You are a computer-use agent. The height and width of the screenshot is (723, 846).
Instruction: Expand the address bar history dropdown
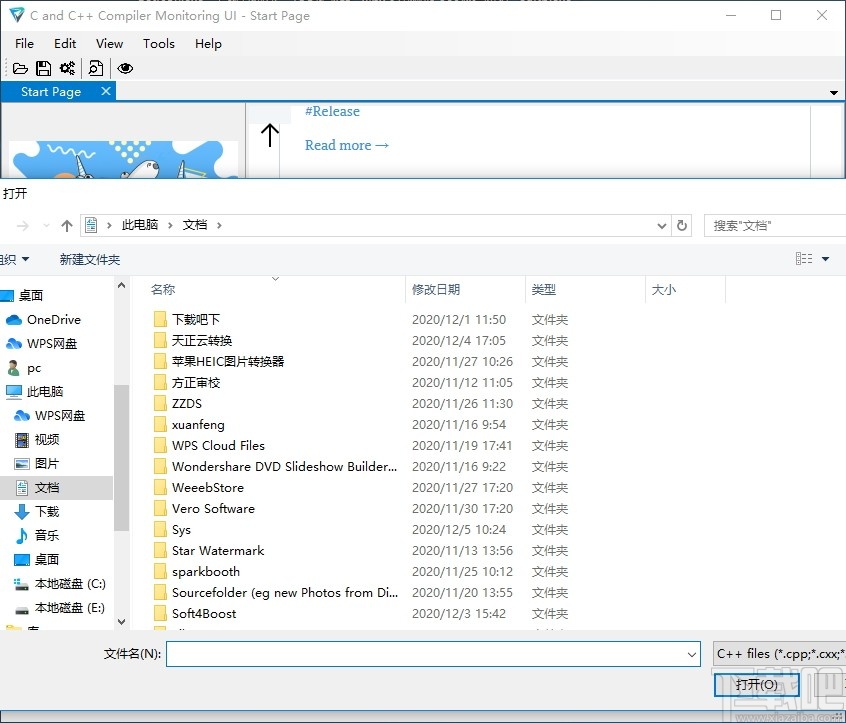[661, 225]
